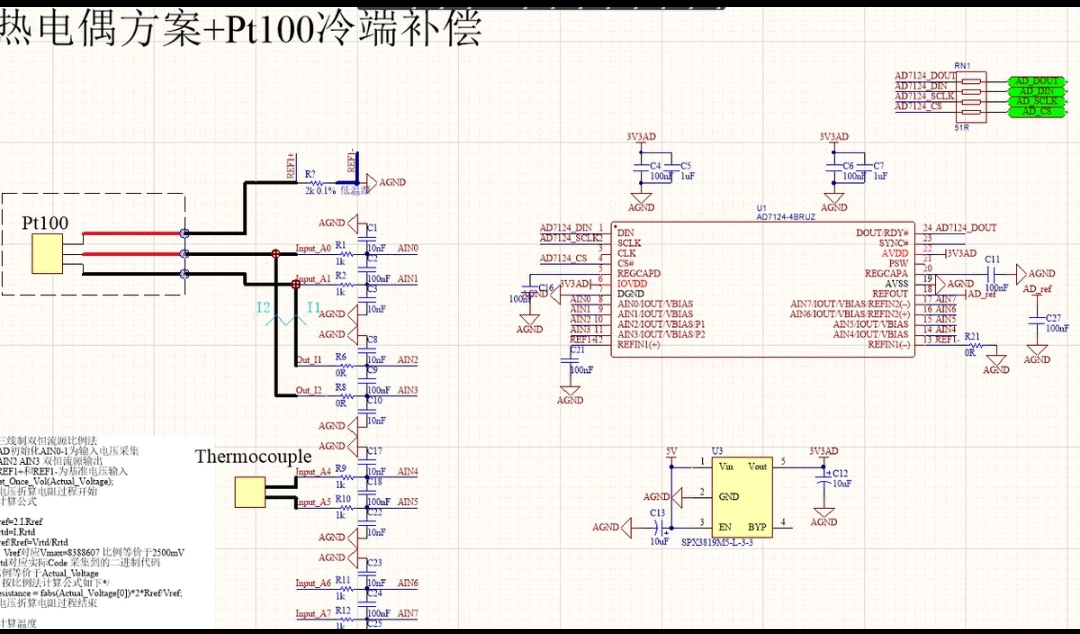Select the RN1 resistor network symbol
This screenshot has width=1080, height=634.
pyautogui.click(x=970, y=96)
